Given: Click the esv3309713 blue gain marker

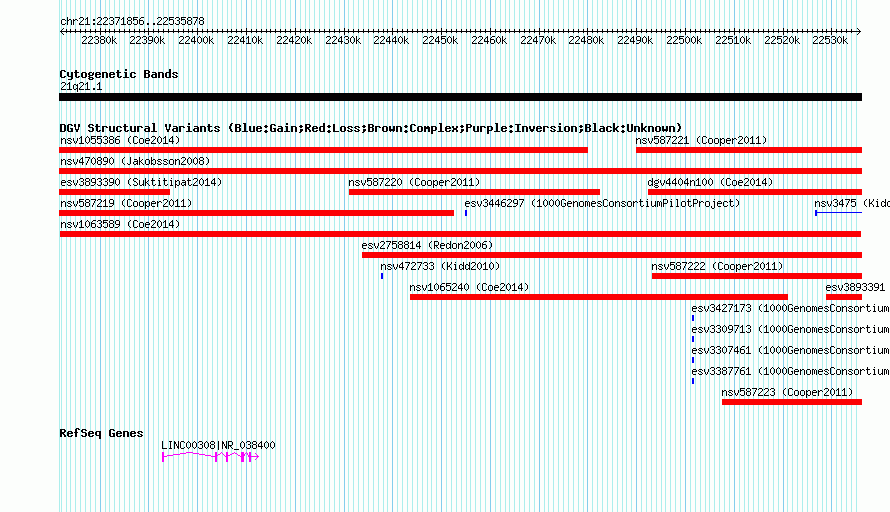Looking at the screenshot, I should tap(693, 339).
